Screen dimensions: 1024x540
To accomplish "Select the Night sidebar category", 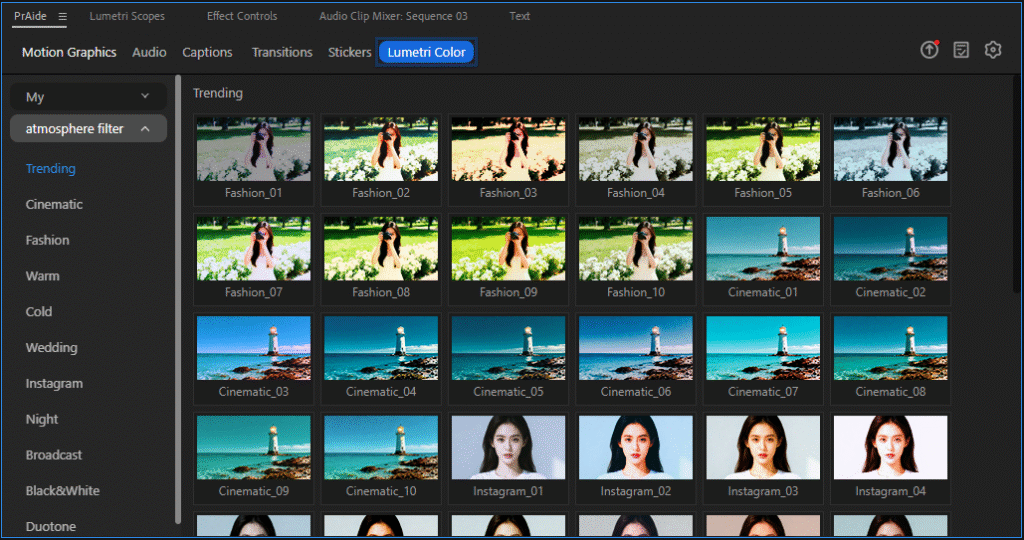I will [42, 419].
